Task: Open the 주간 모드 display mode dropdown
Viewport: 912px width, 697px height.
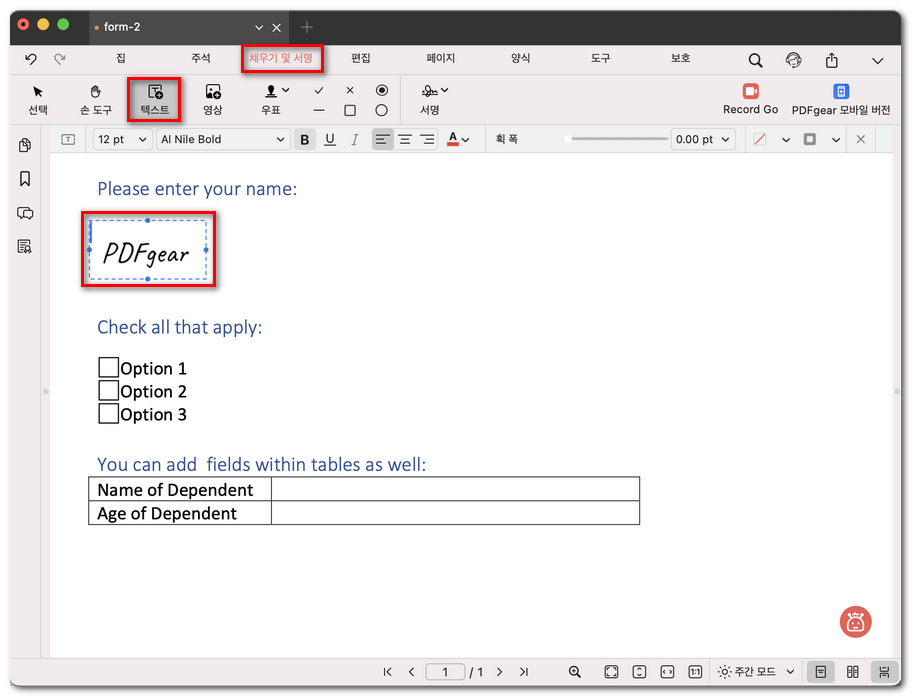Action: 757,672
